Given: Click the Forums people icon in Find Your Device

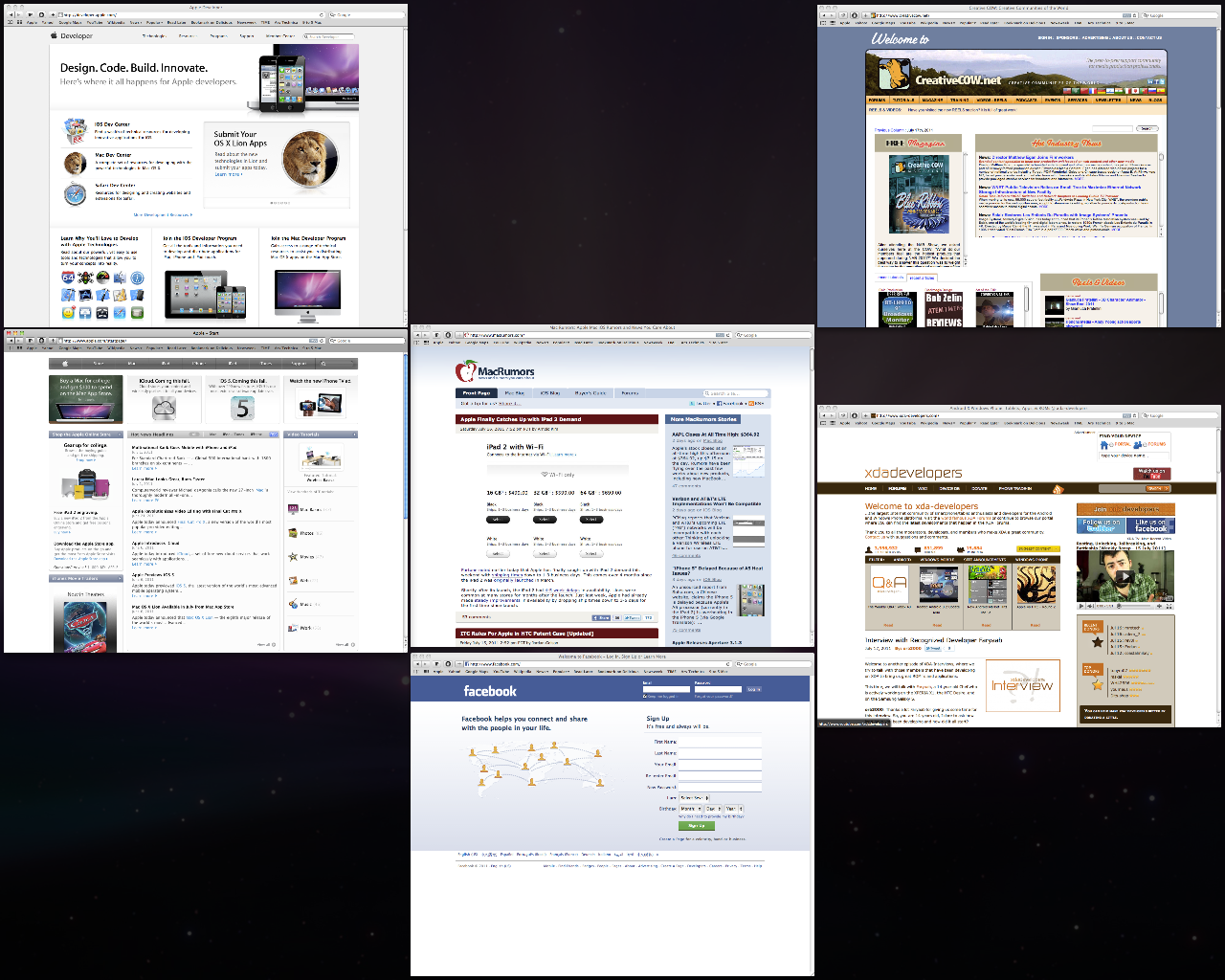Looking at the screenshot, I should pos(1139,444).
